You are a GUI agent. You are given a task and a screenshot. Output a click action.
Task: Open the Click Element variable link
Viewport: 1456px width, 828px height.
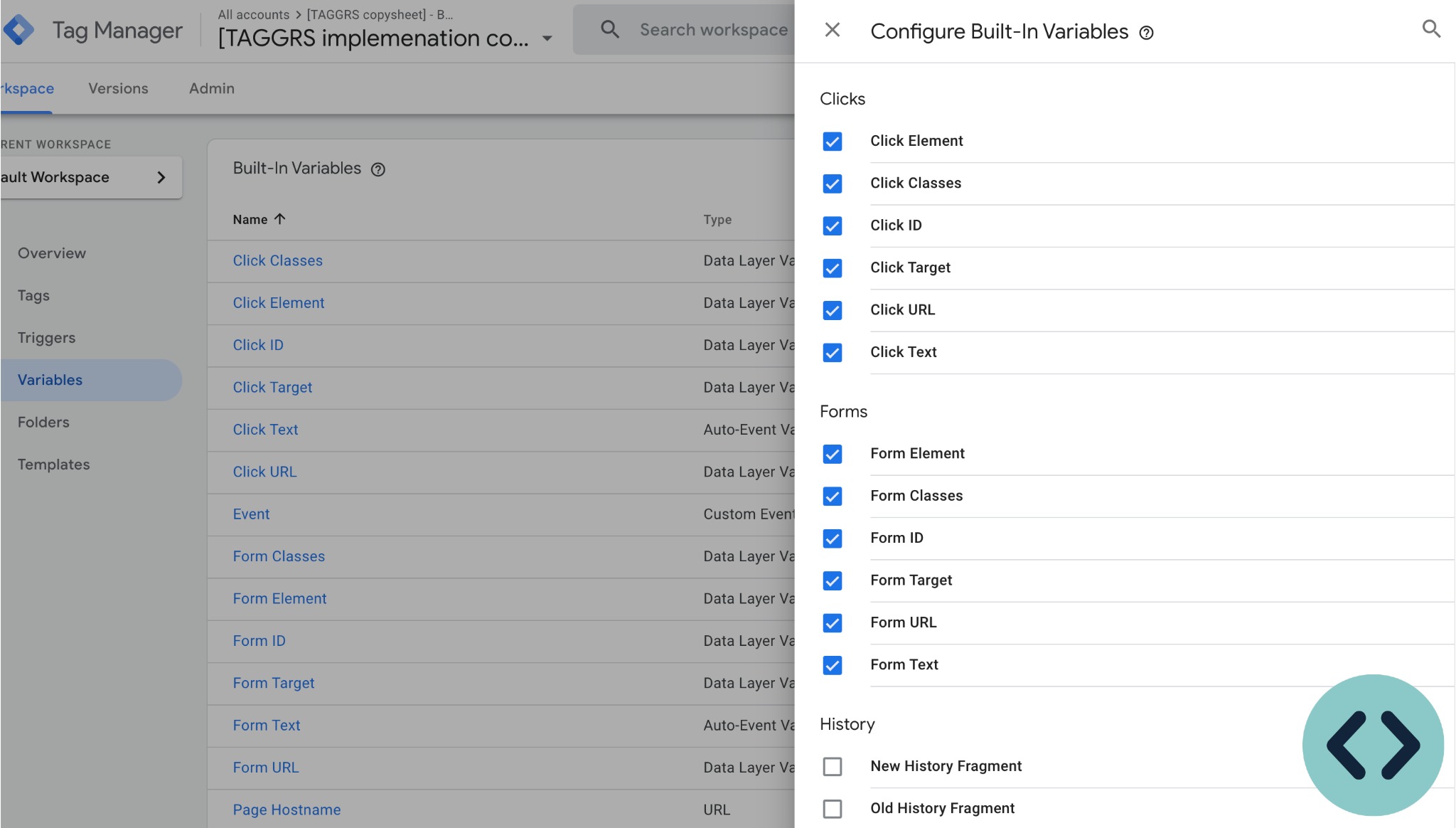278,302
